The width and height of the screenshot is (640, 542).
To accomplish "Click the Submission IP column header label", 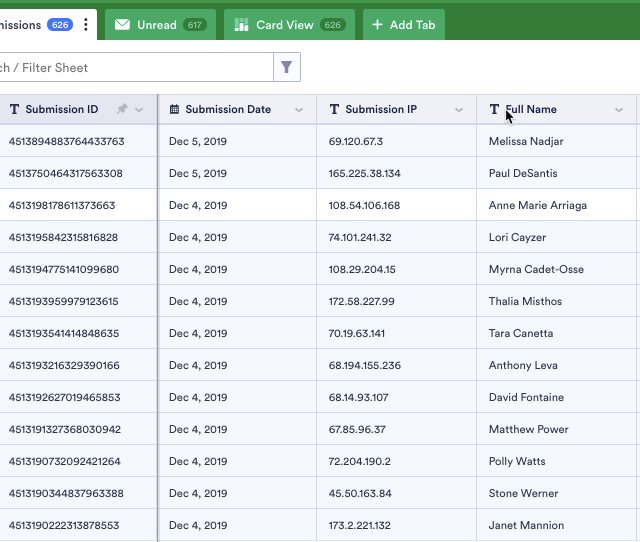I will 381,109.
